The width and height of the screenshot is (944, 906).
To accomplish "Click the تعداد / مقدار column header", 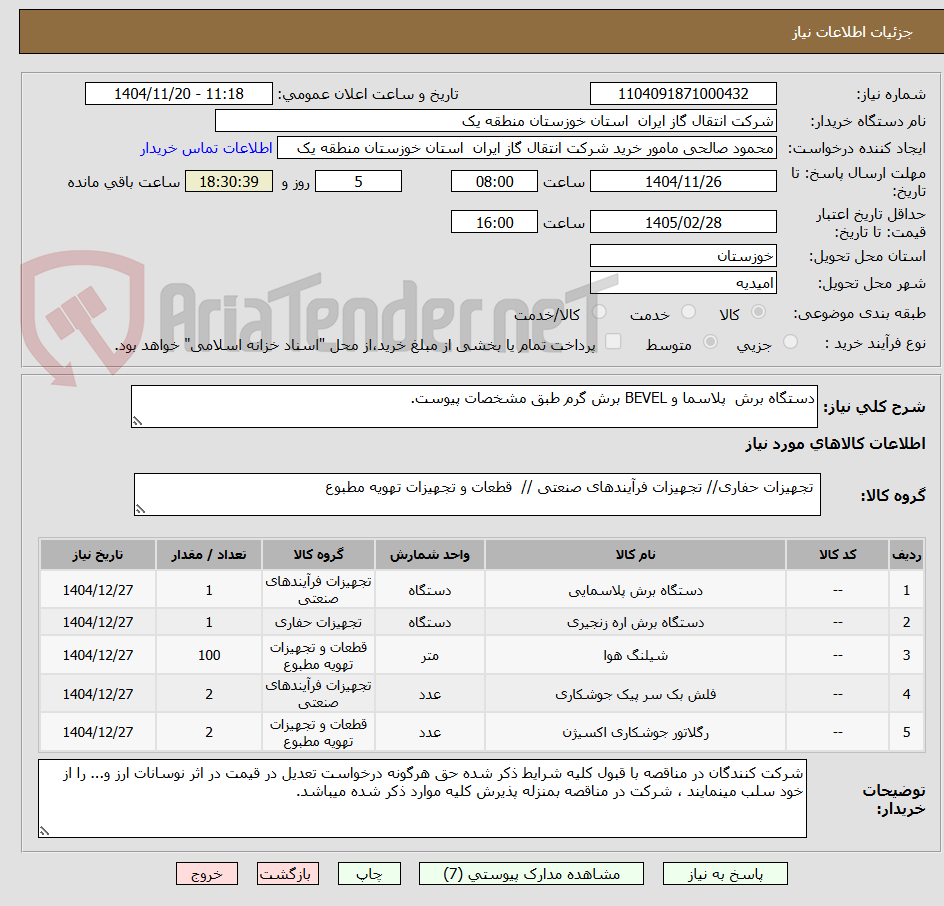I will 209,554.
